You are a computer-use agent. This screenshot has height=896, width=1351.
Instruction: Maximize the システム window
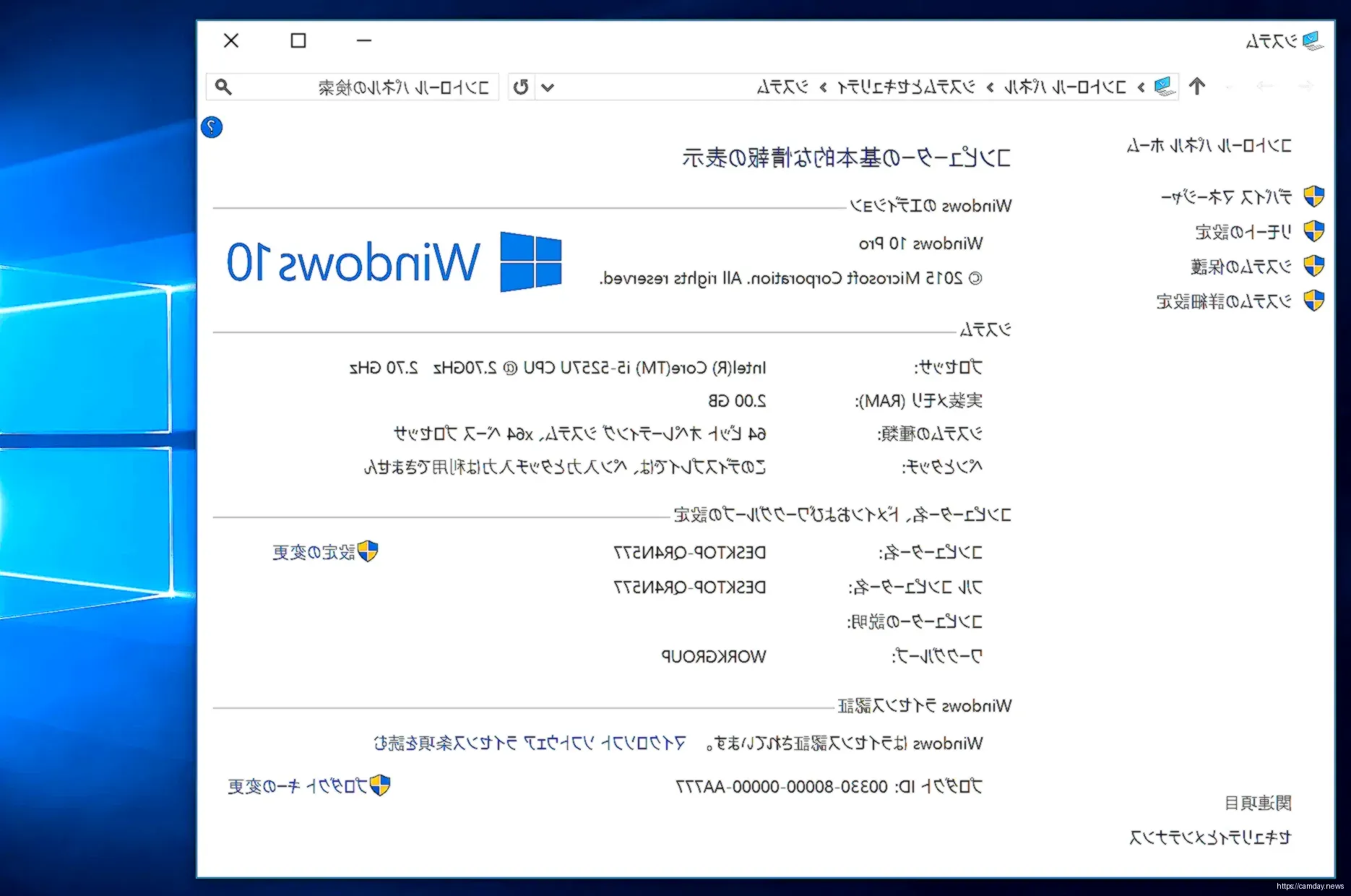(x=298, y=40)
